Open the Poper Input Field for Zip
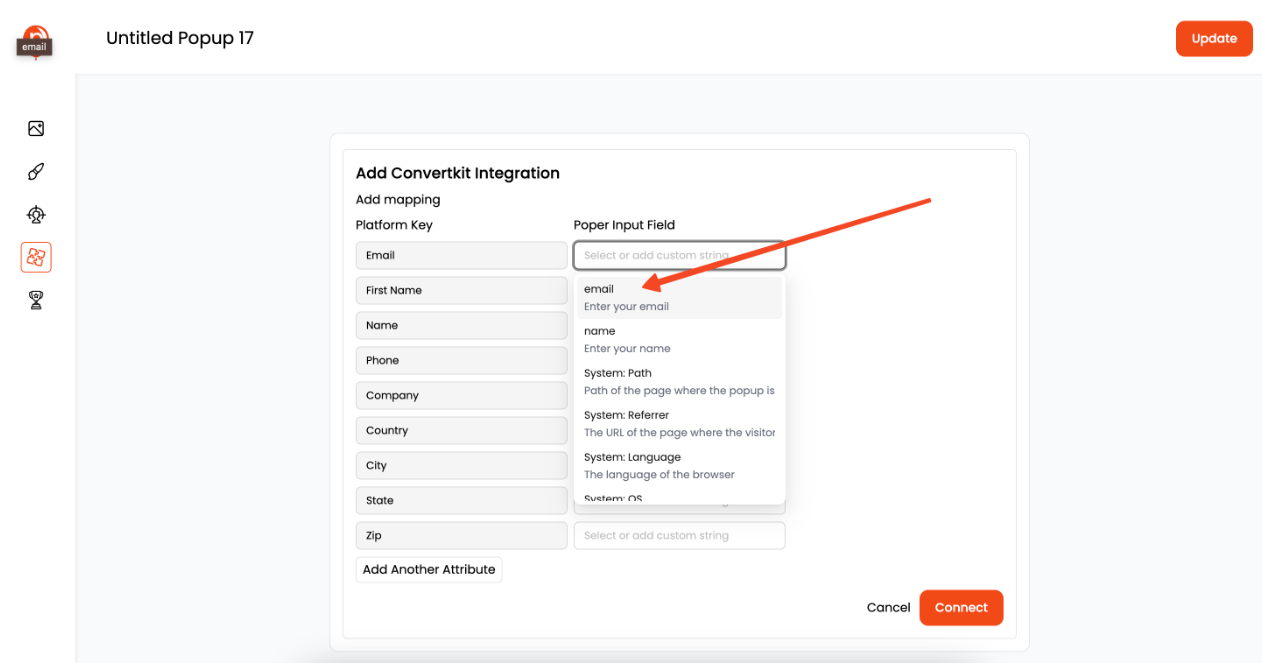The image size is (1262, 664). coord(680,535)
